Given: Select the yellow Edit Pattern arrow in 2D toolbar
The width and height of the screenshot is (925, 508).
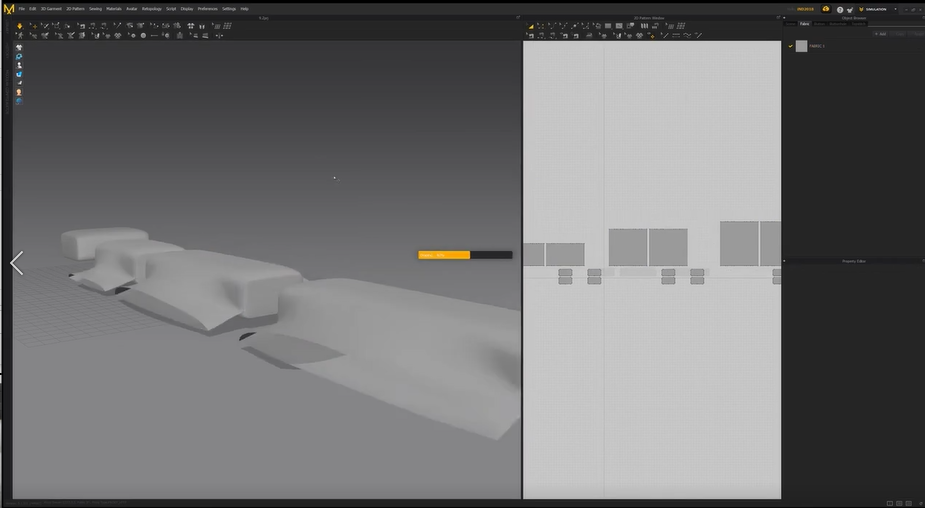Looking at the screenshot, I should (x=530, y=26).
